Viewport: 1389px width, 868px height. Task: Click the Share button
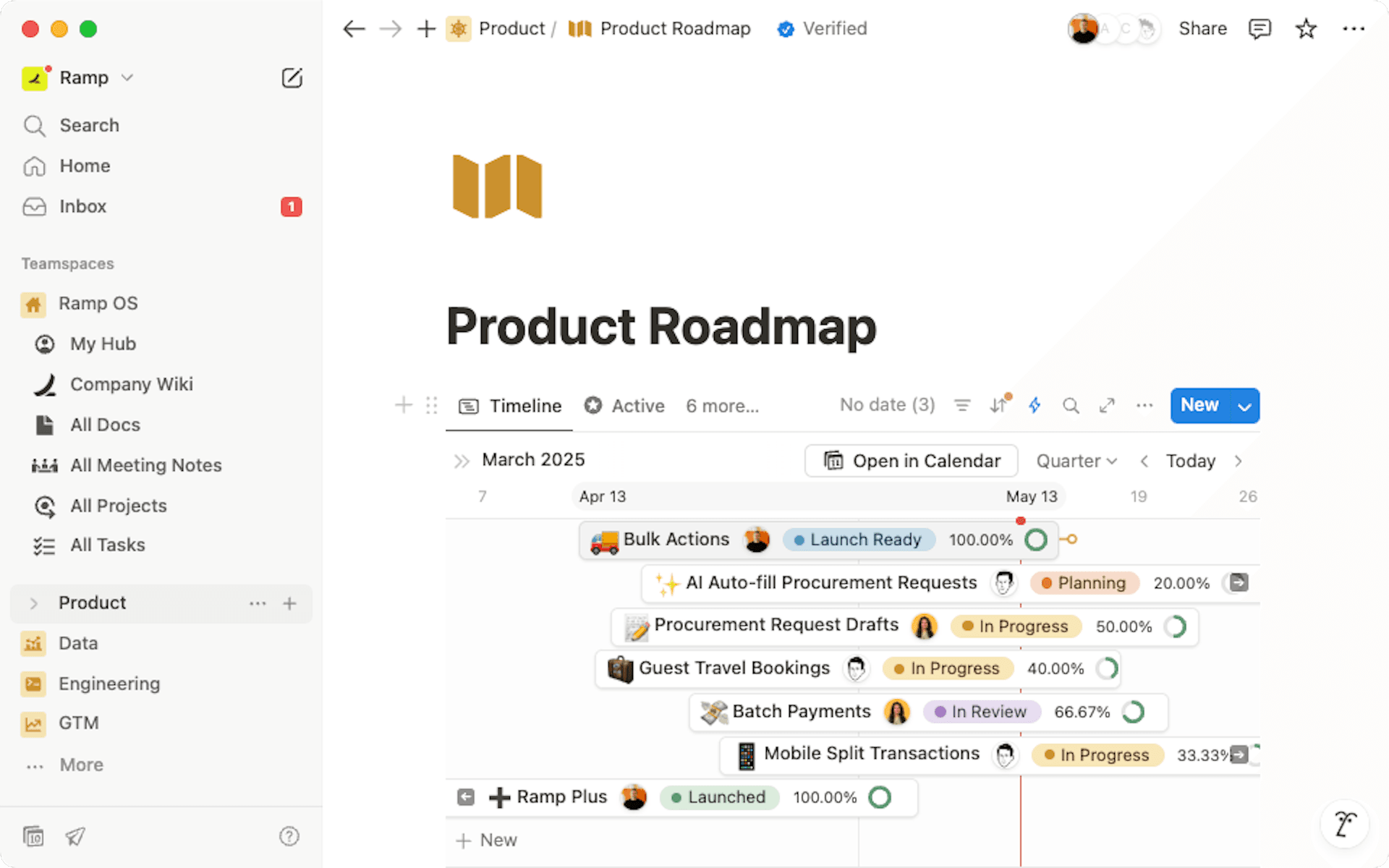(x=1202, y=29)
